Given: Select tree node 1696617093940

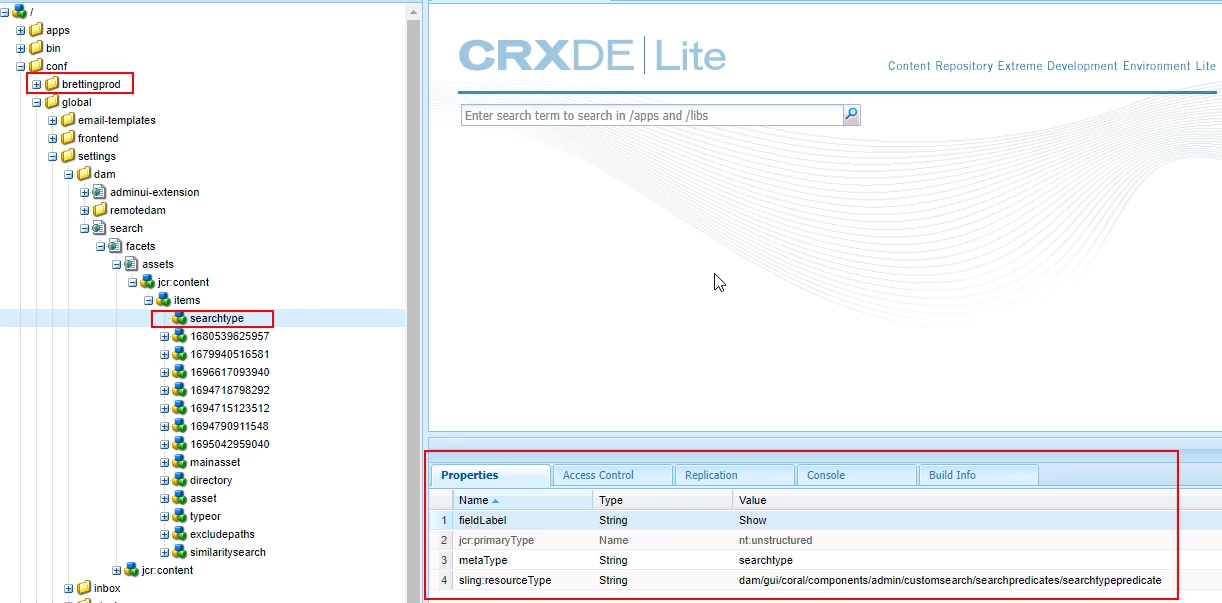Looking at the screenshot, I should click(229, 372).
